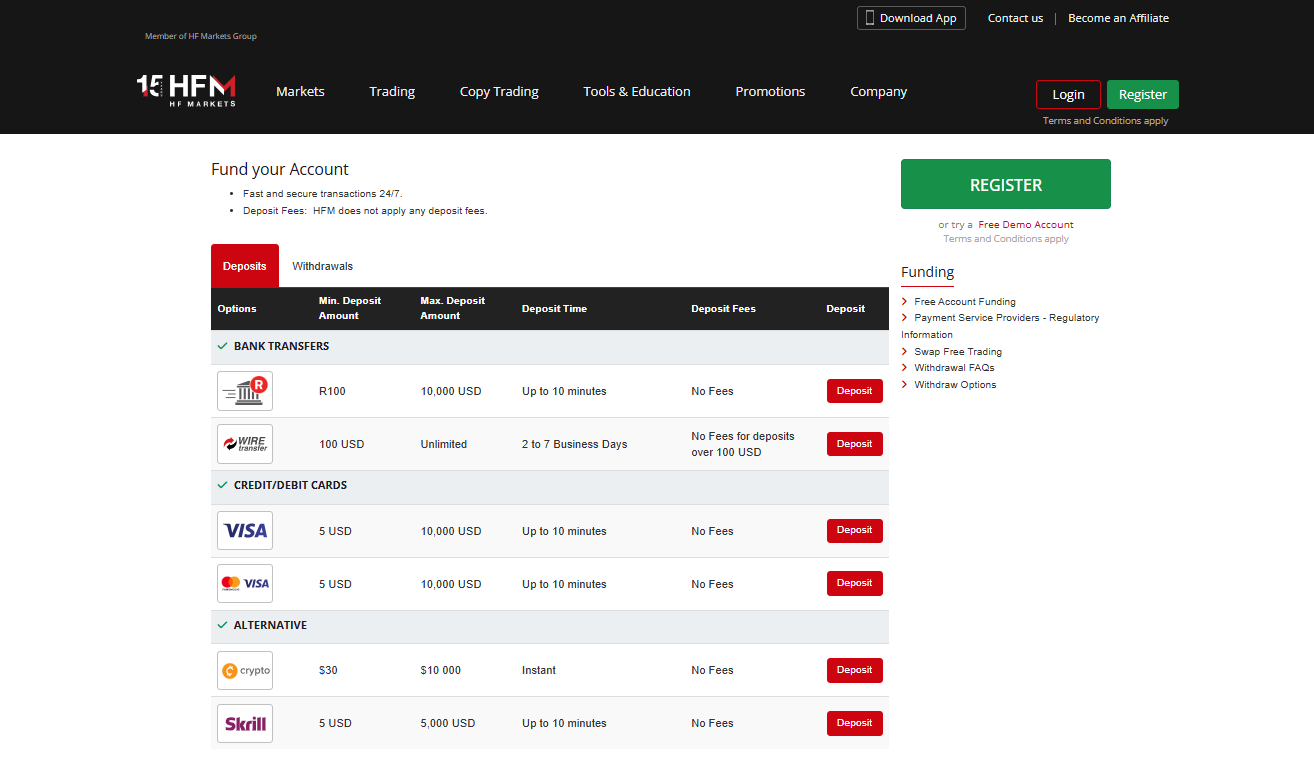Click the crypto payment icon
The image size is (1314, 774).
(x=245, y=671)
